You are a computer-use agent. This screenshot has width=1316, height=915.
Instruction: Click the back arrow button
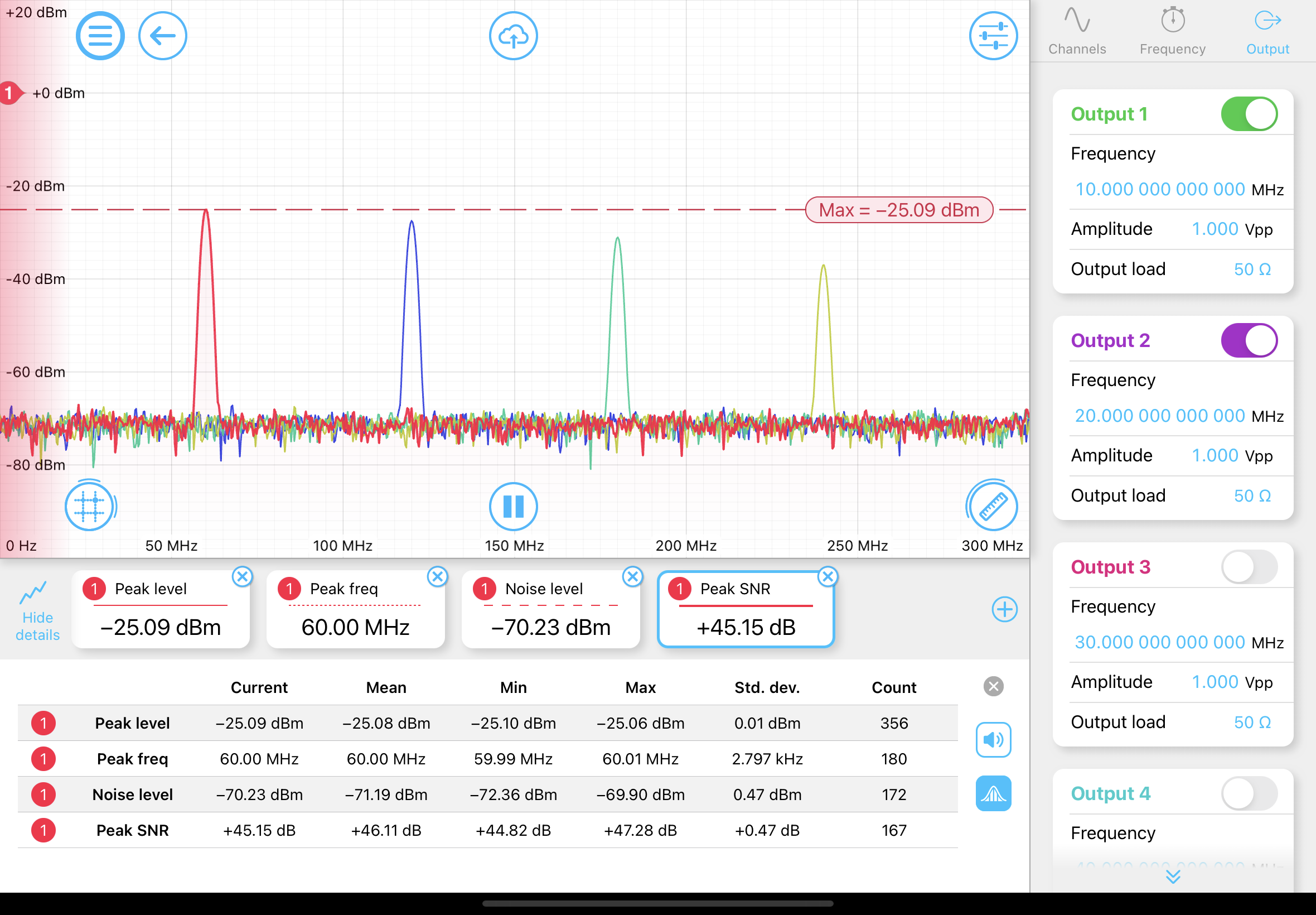pyautogui.click(x=163, y=36)
